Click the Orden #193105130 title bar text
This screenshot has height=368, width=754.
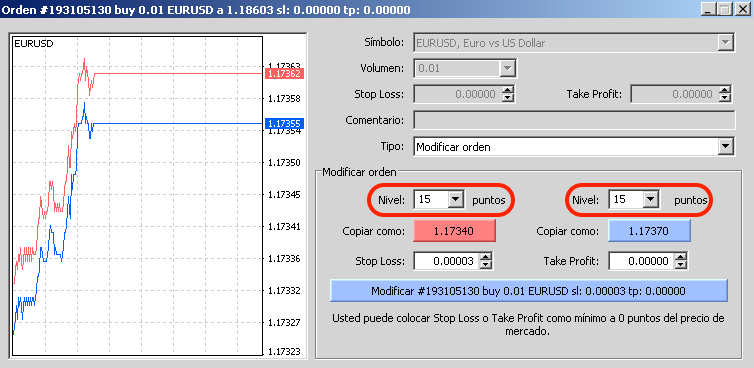(x=206, y=10)
